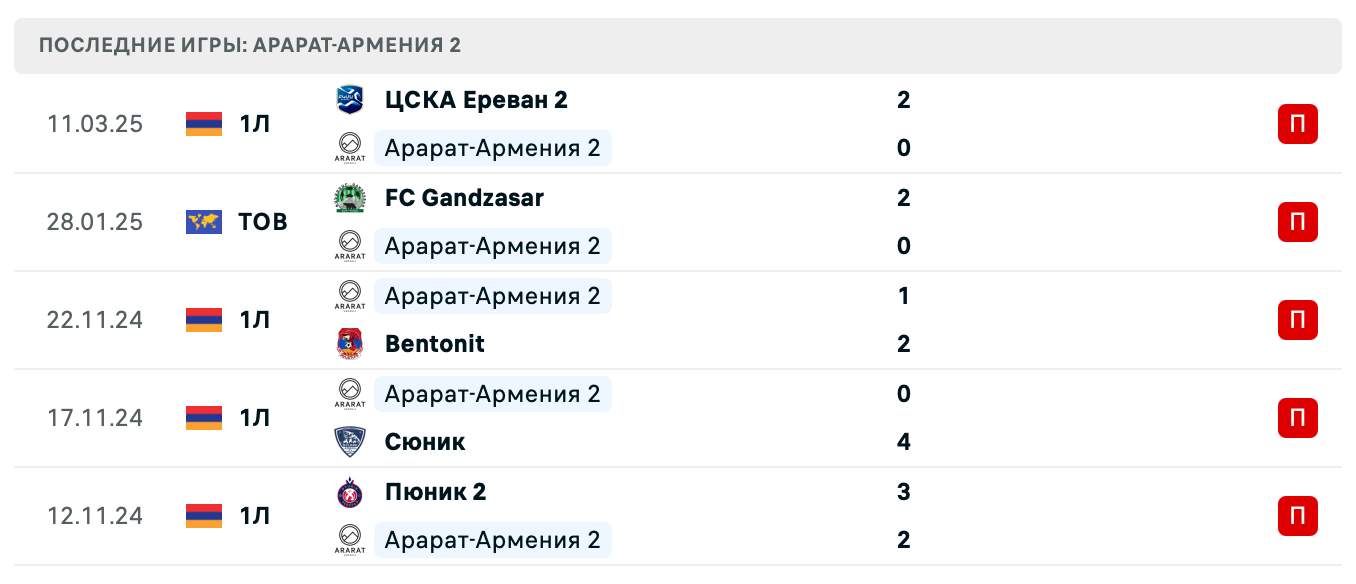Open the Сюник team crest
The width and height of the screenshot is (1356, 584).
[x=349, y=441]
